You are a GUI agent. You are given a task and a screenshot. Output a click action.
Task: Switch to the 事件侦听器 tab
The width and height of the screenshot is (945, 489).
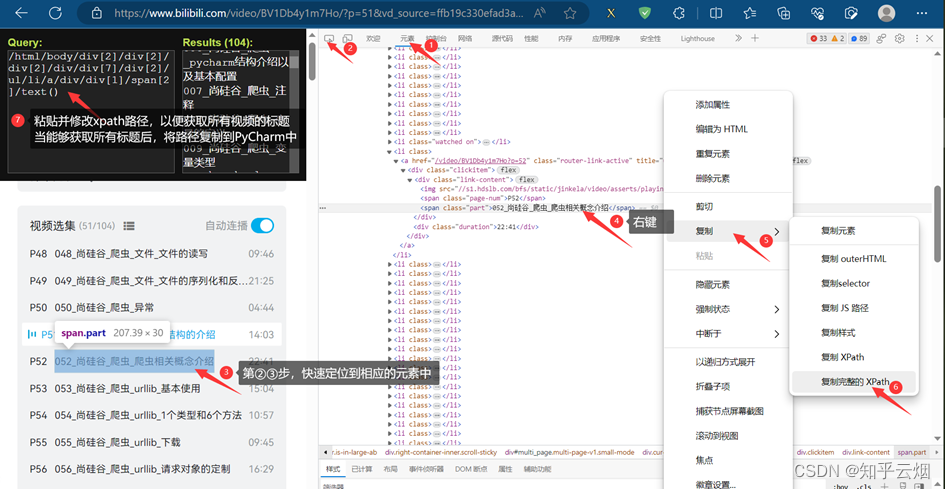pos(426,469)
